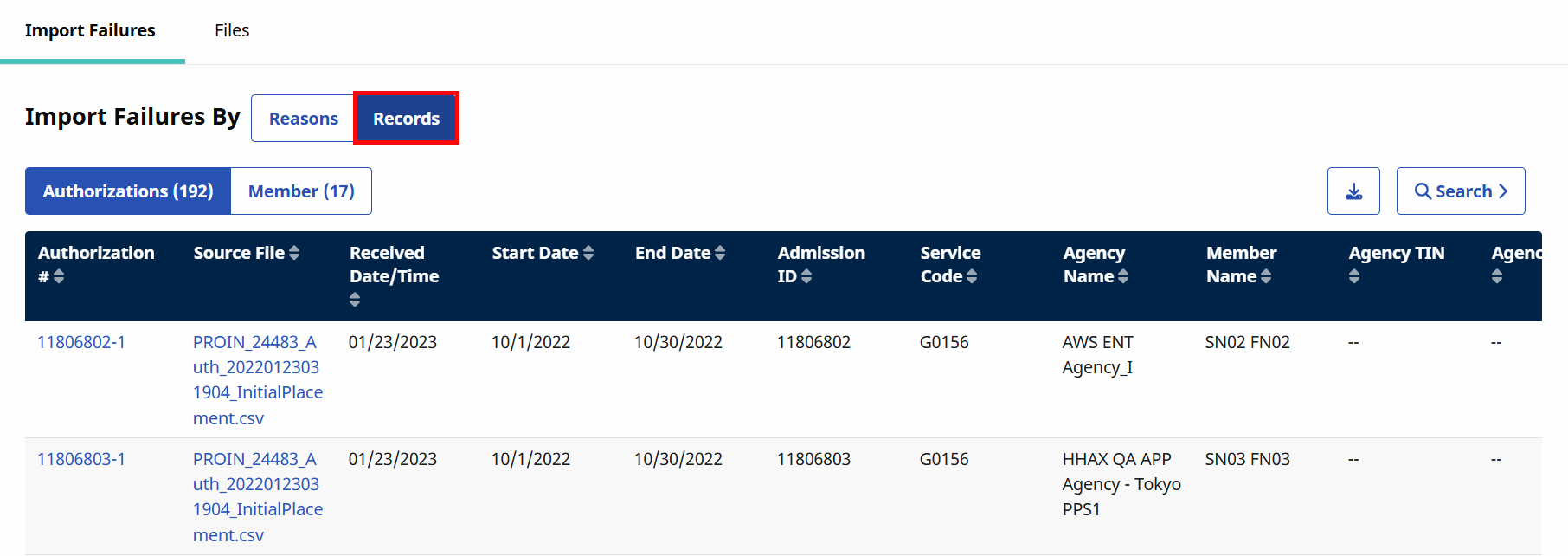Sort by Source File column arrows
The width and height of the screenshot is (1568, 556).
(x=294, y=253)
